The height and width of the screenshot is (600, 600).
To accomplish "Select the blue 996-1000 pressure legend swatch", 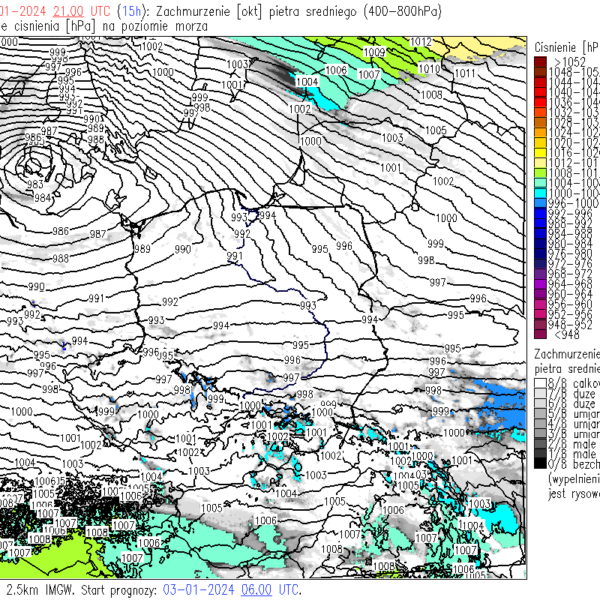I will [540, 202].
